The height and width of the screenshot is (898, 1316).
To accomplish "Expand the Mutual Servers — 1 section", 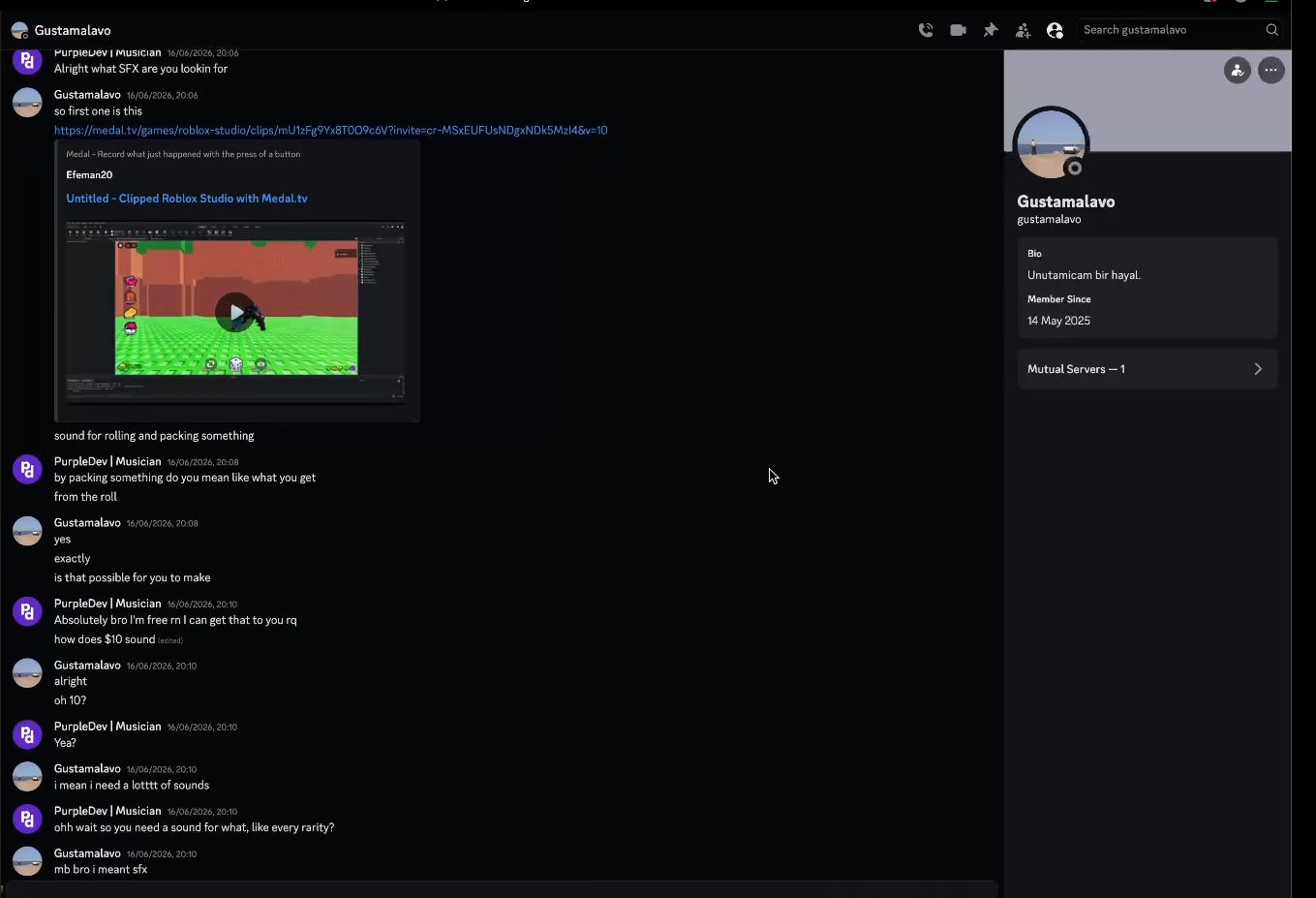I will point(1147,369).
